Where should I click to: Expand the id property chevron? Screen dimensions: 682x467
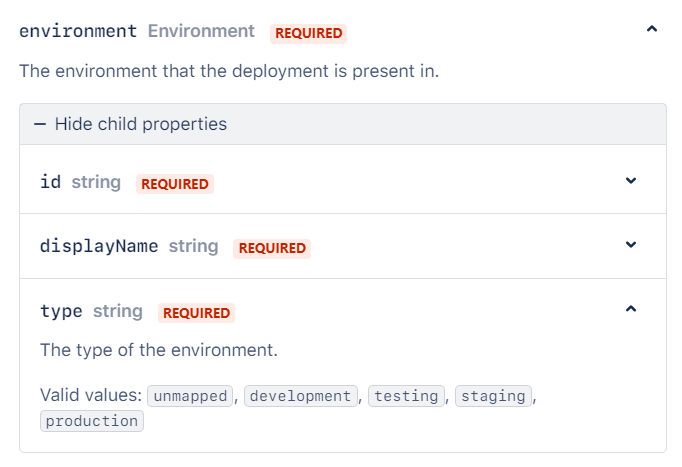pos(631,181)
